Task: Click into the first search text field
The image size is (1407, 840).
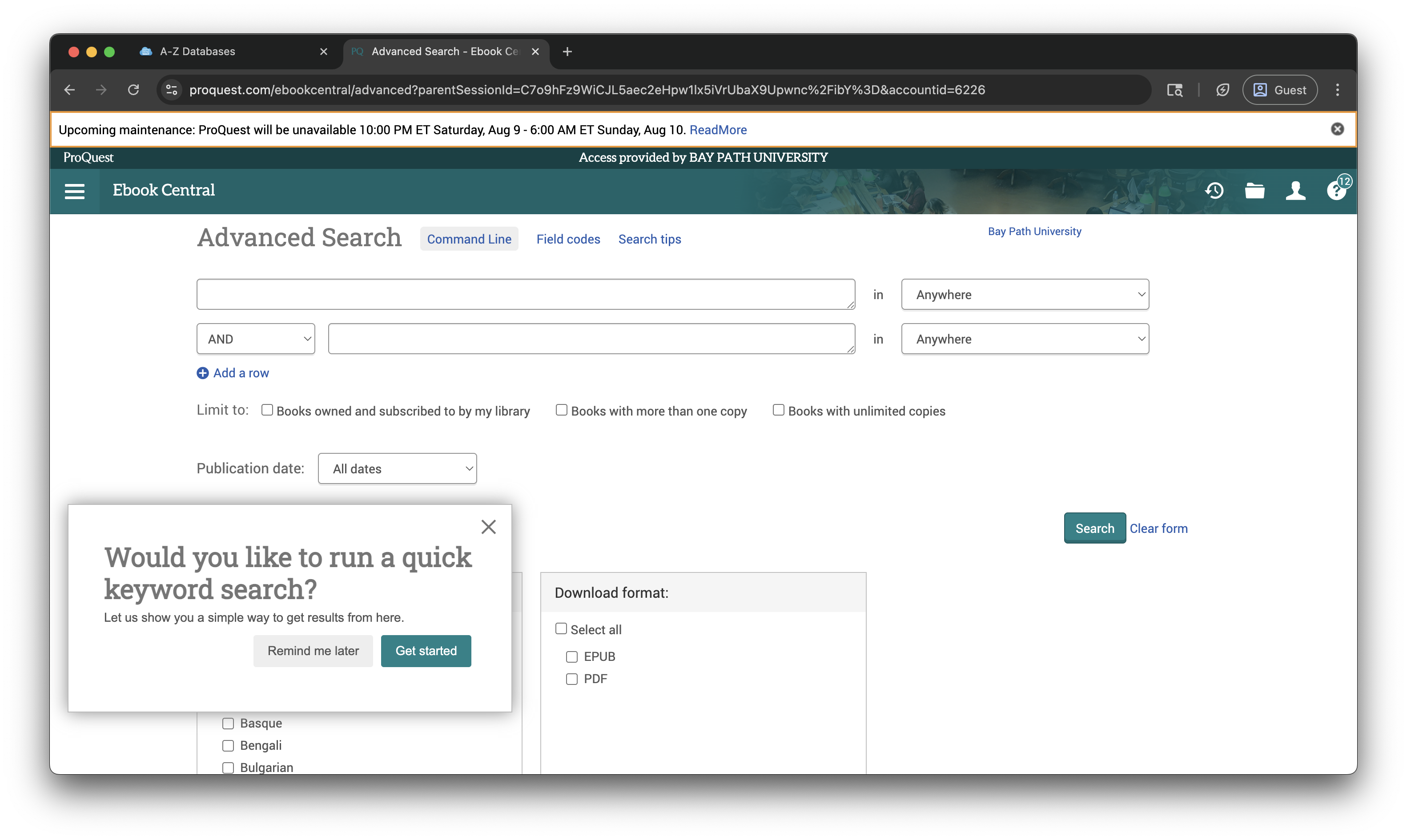Action: pos(526,295)
